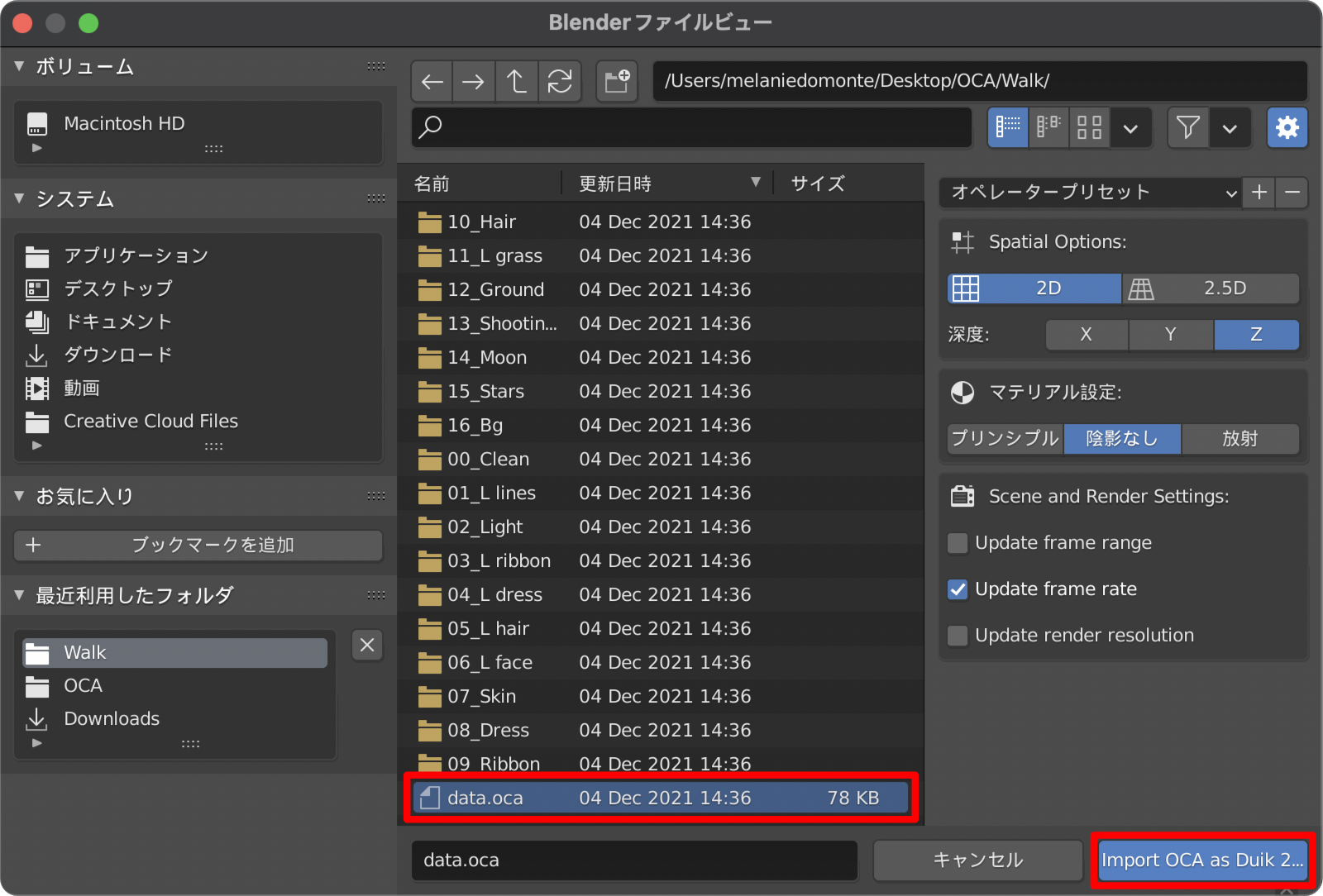Open the display settings chevron dropdown
The width and height of the screenshot is (1323, 896).
(x=1131, y=127)
